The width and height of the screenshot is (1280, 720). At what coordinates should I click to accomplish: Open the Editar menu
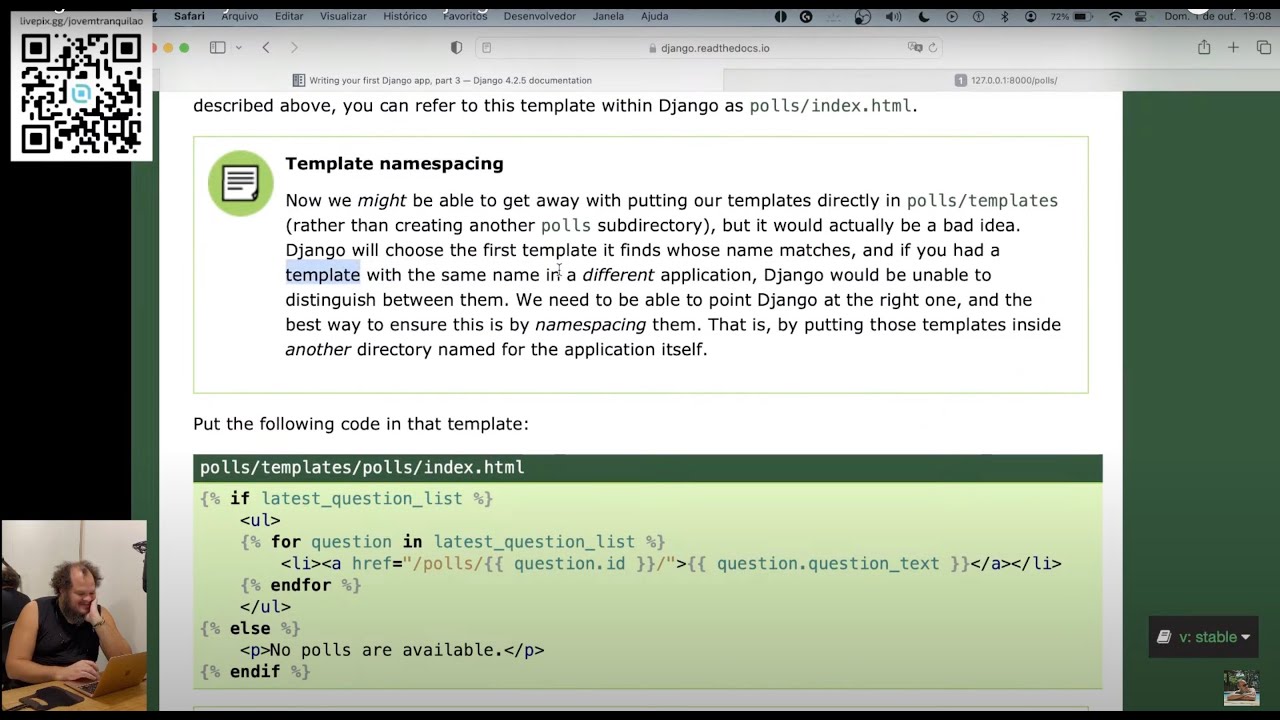(x=289, y=16)
